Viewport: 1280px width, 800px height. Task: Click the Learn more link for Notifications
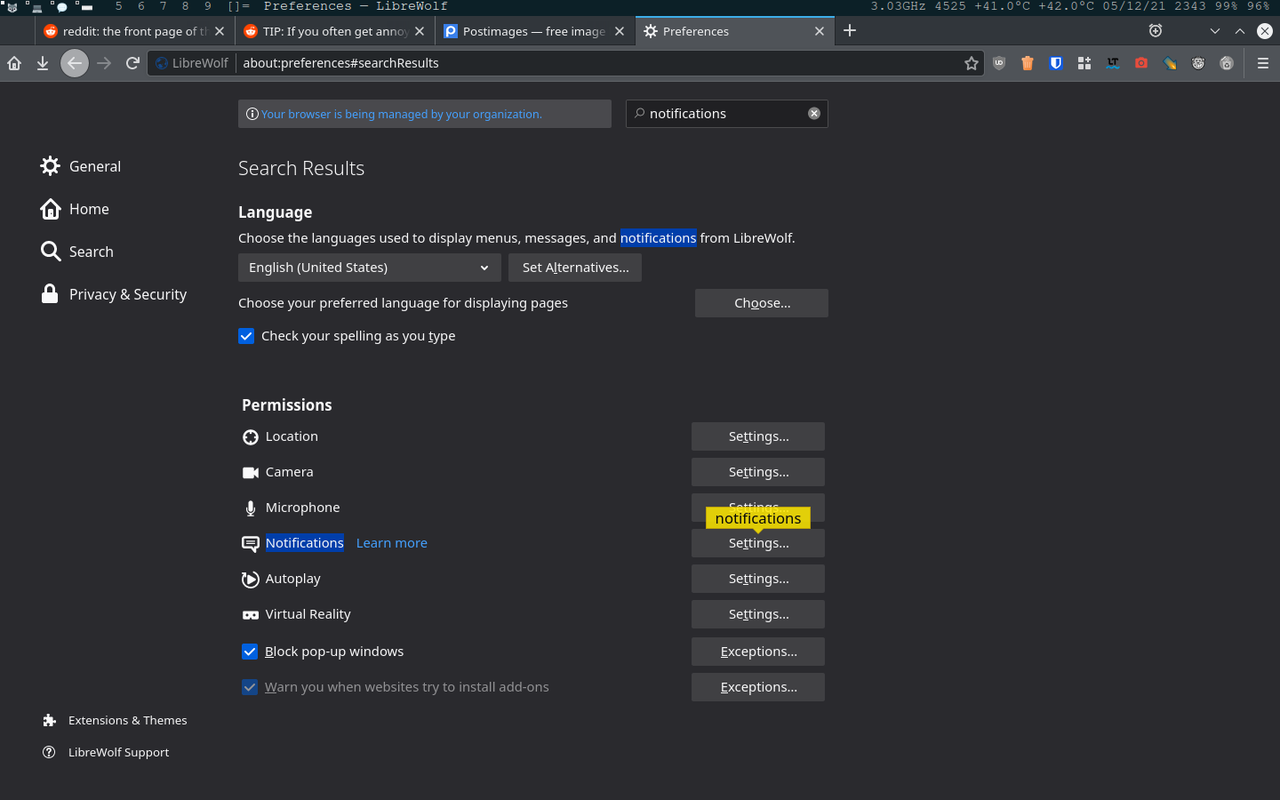(392, 543)
